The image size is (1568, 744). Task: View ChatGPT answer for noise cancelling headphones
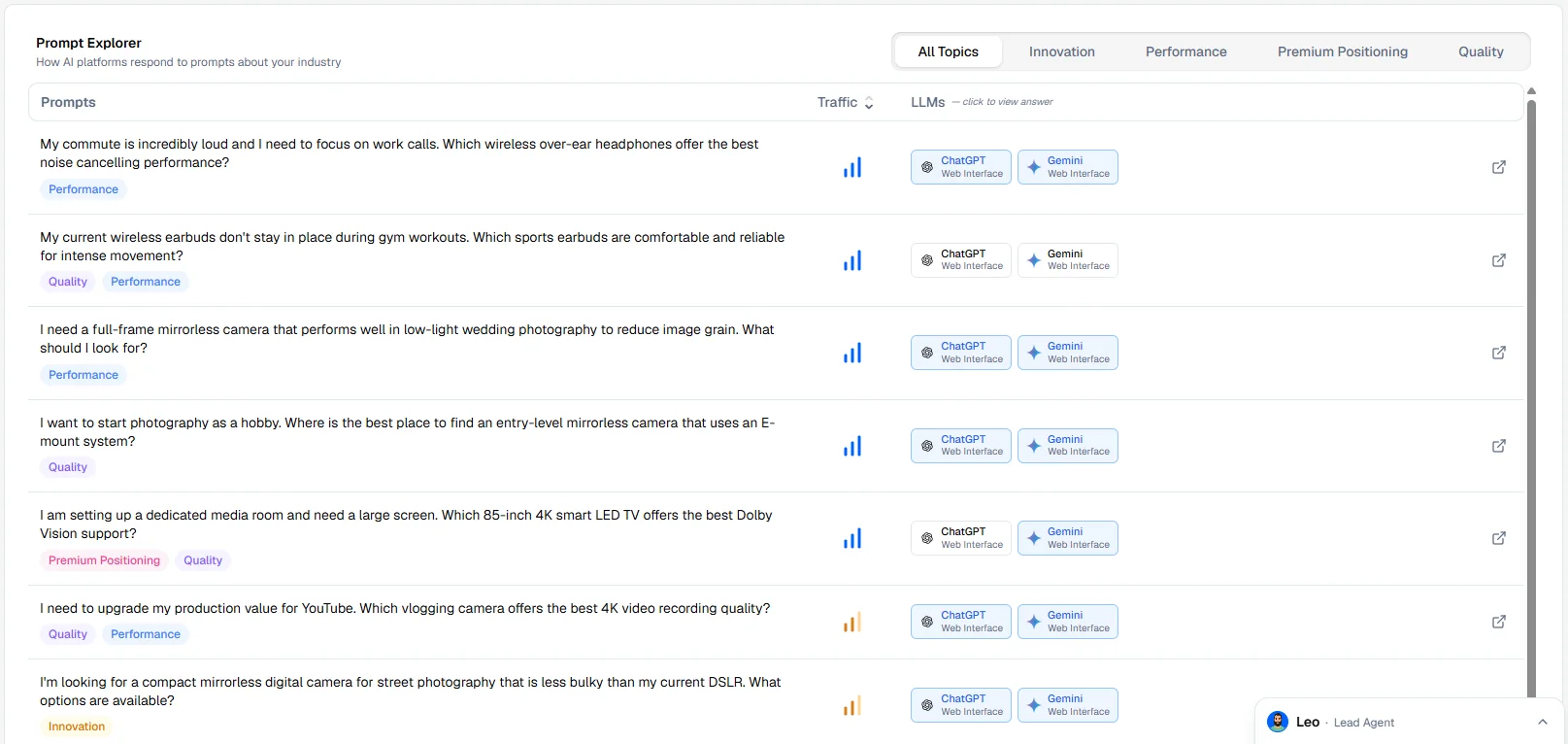pyautogui.click(x=961, y=167)
